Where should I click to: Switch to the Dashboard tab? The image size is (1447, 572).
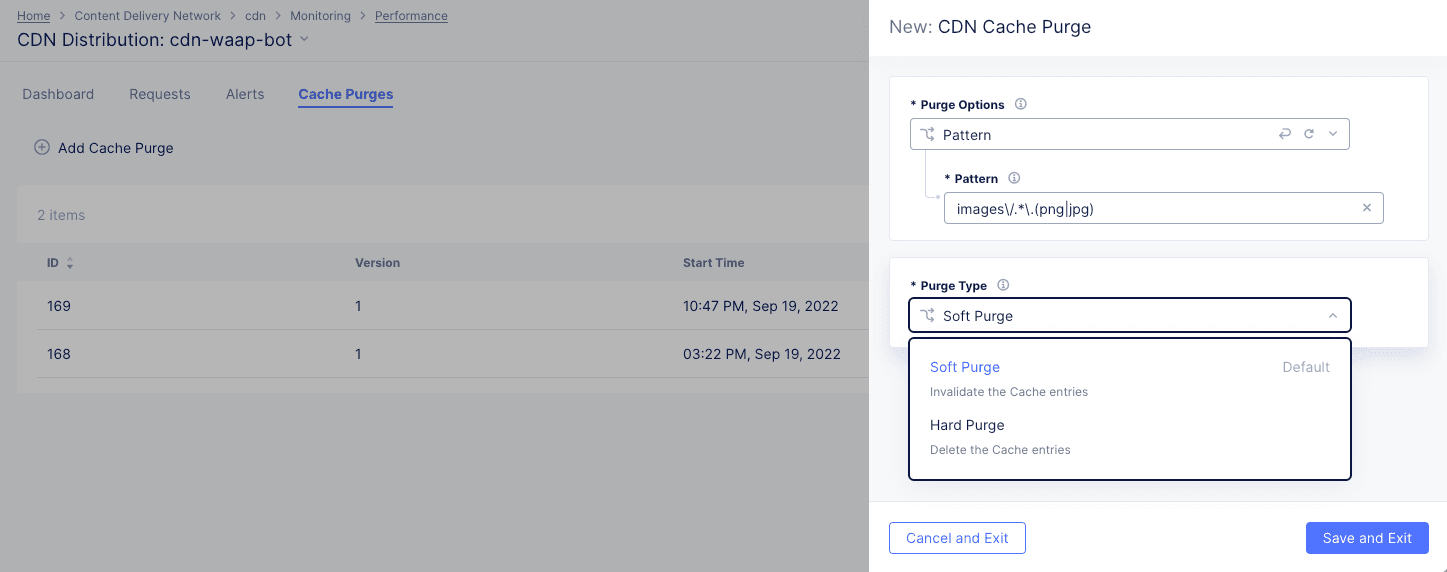(x=58, y=94)
